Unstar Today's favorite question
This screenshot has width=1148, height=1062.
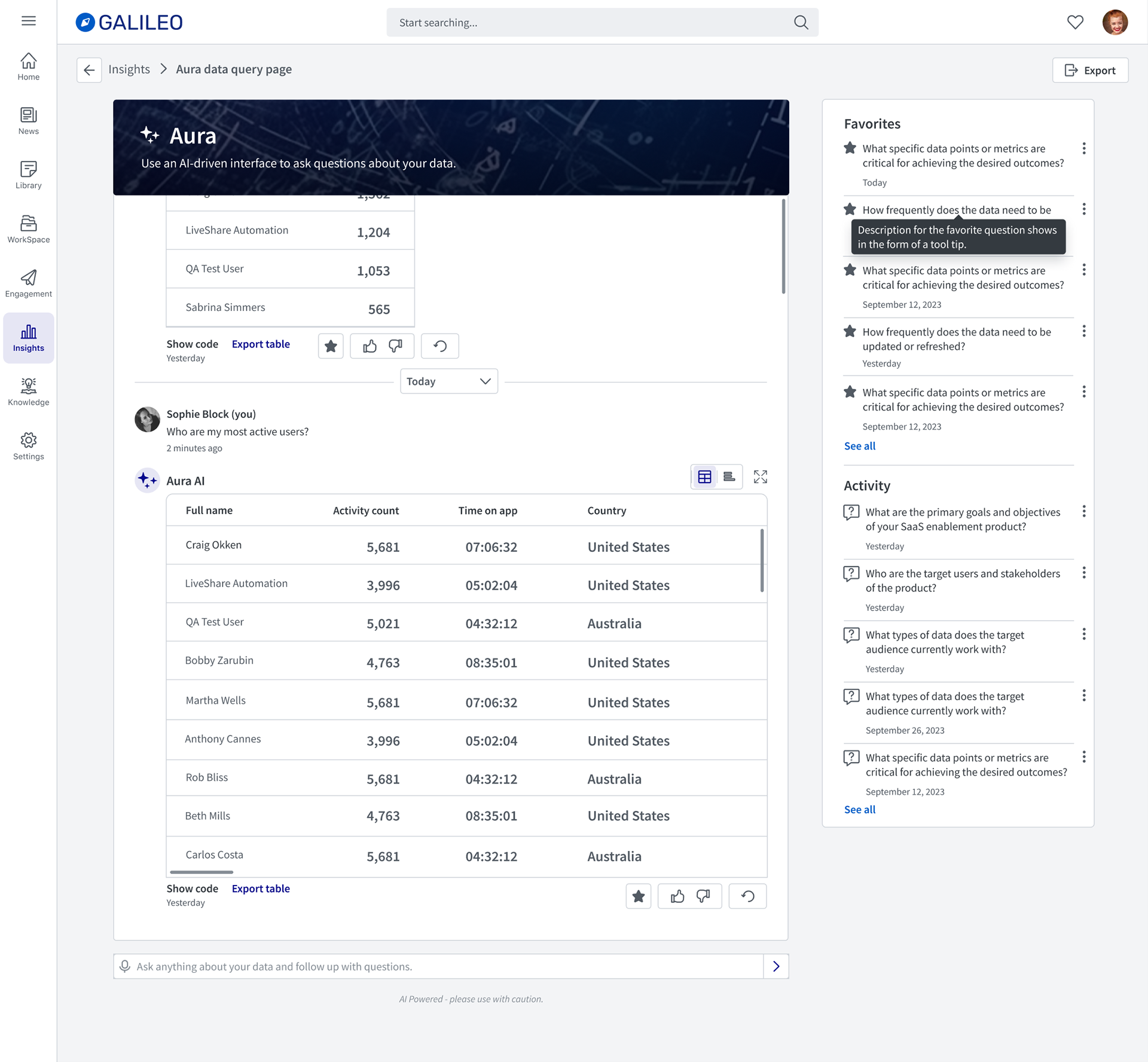tap(850, 148)
